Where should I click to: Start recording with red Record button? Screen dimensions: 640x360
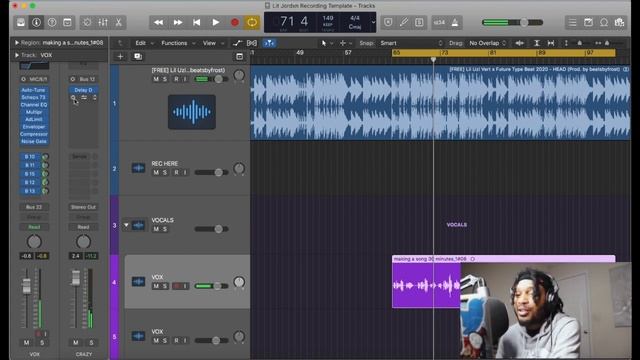pos(234,22)
